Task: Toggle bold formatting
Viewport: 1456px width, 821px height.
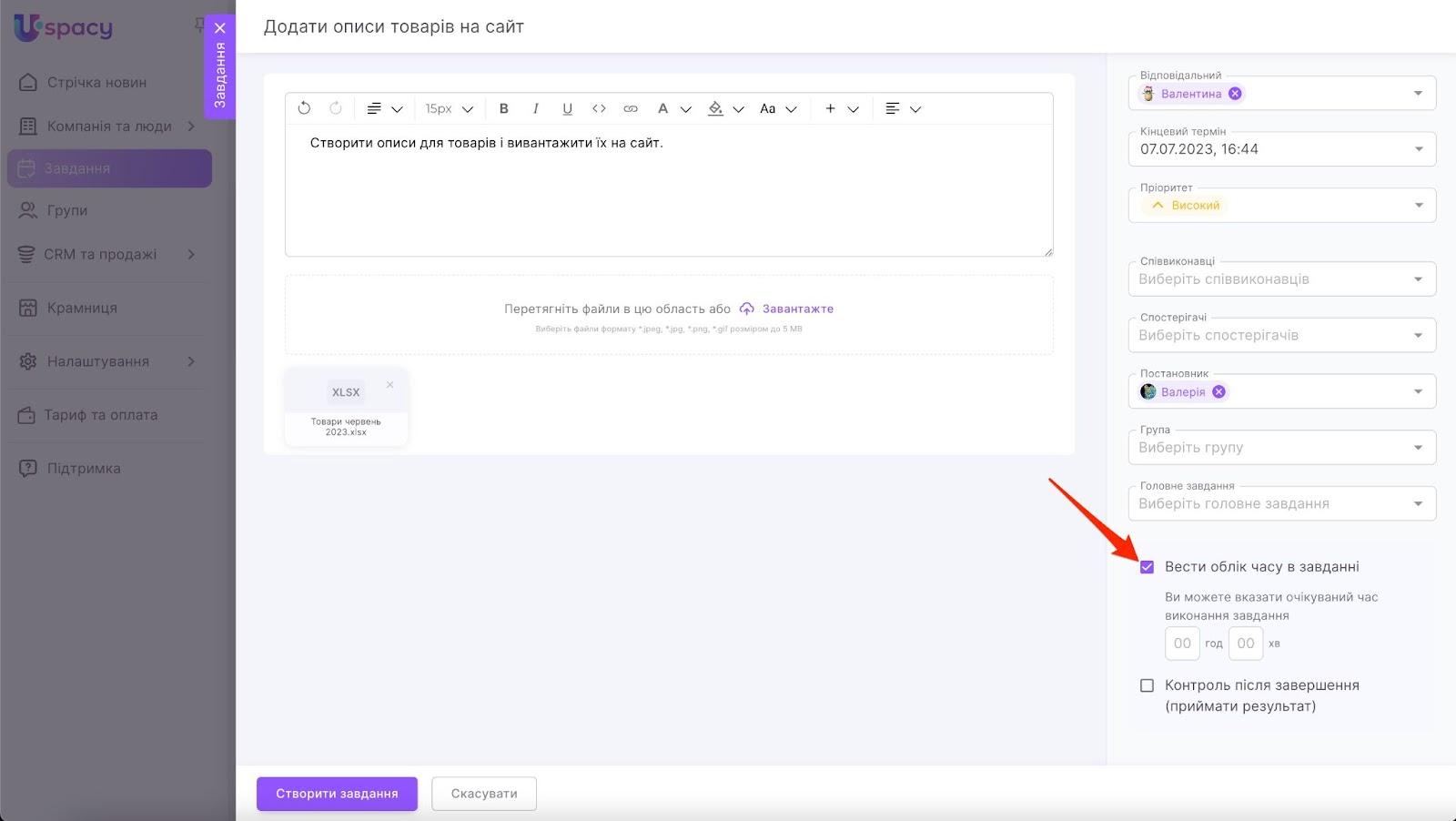Action: [x=503, y=108]
